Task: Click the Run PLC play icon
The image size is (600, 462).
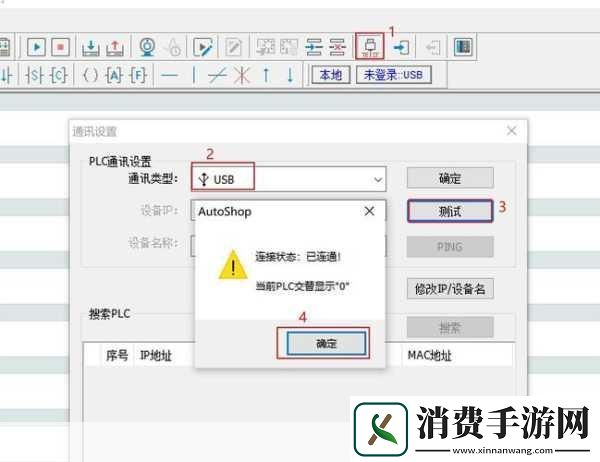Action: pos(37,47)
